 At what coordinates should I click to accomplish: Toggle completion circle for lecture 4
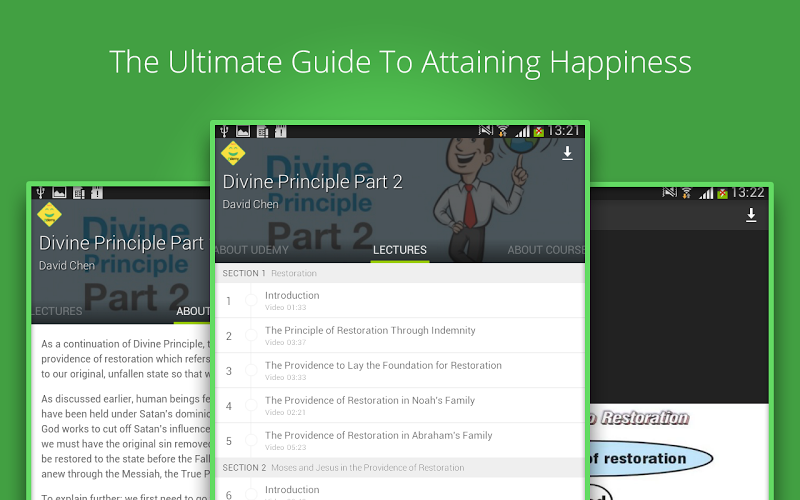pyautogui.click(x=251, y=405)
